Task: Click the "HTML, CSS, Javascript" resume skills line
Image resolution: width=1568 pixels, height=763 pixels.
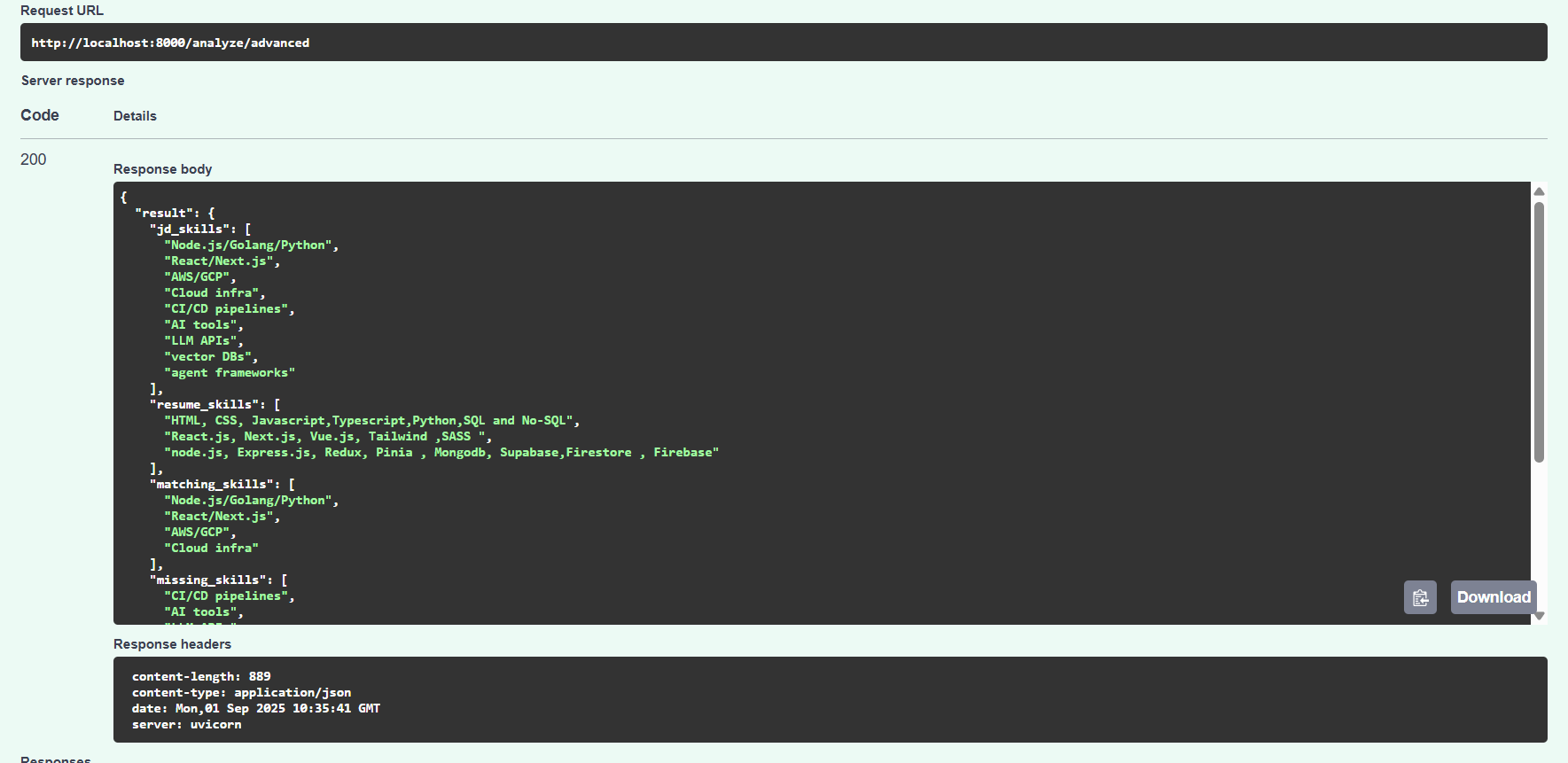Action: click(x=369, y=420)
